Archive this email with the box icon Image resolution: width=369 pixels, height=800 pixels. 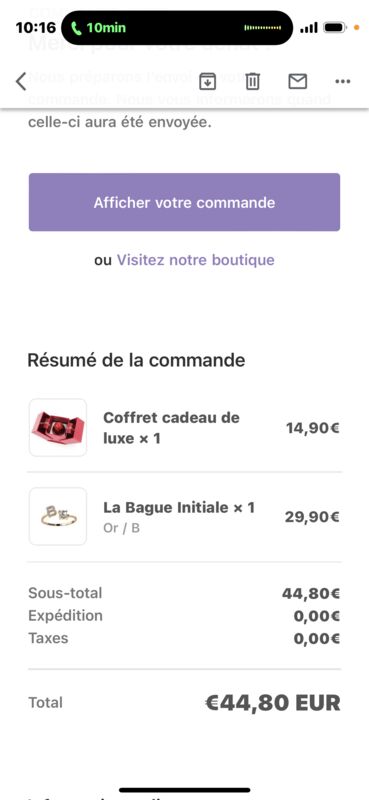click(x=207, y=81)
